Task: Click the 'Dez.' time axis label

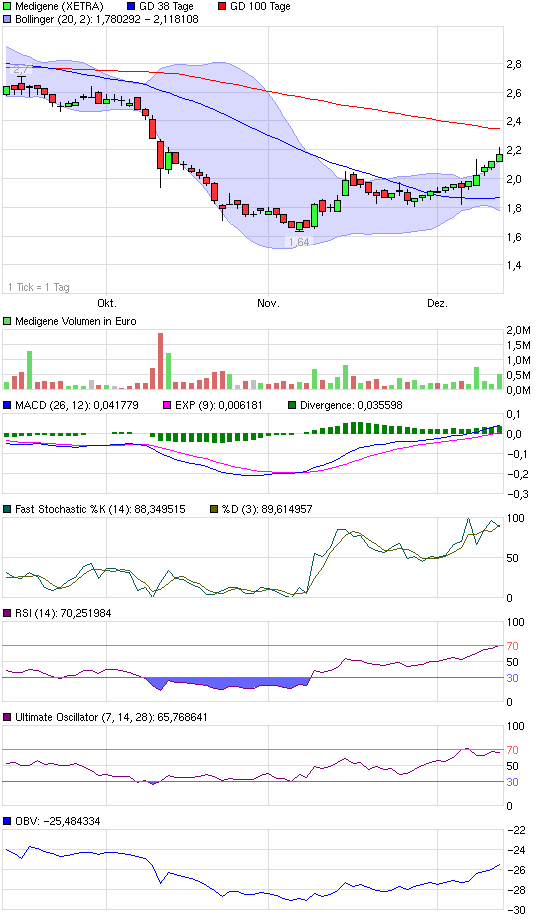Action: point(437,303)
